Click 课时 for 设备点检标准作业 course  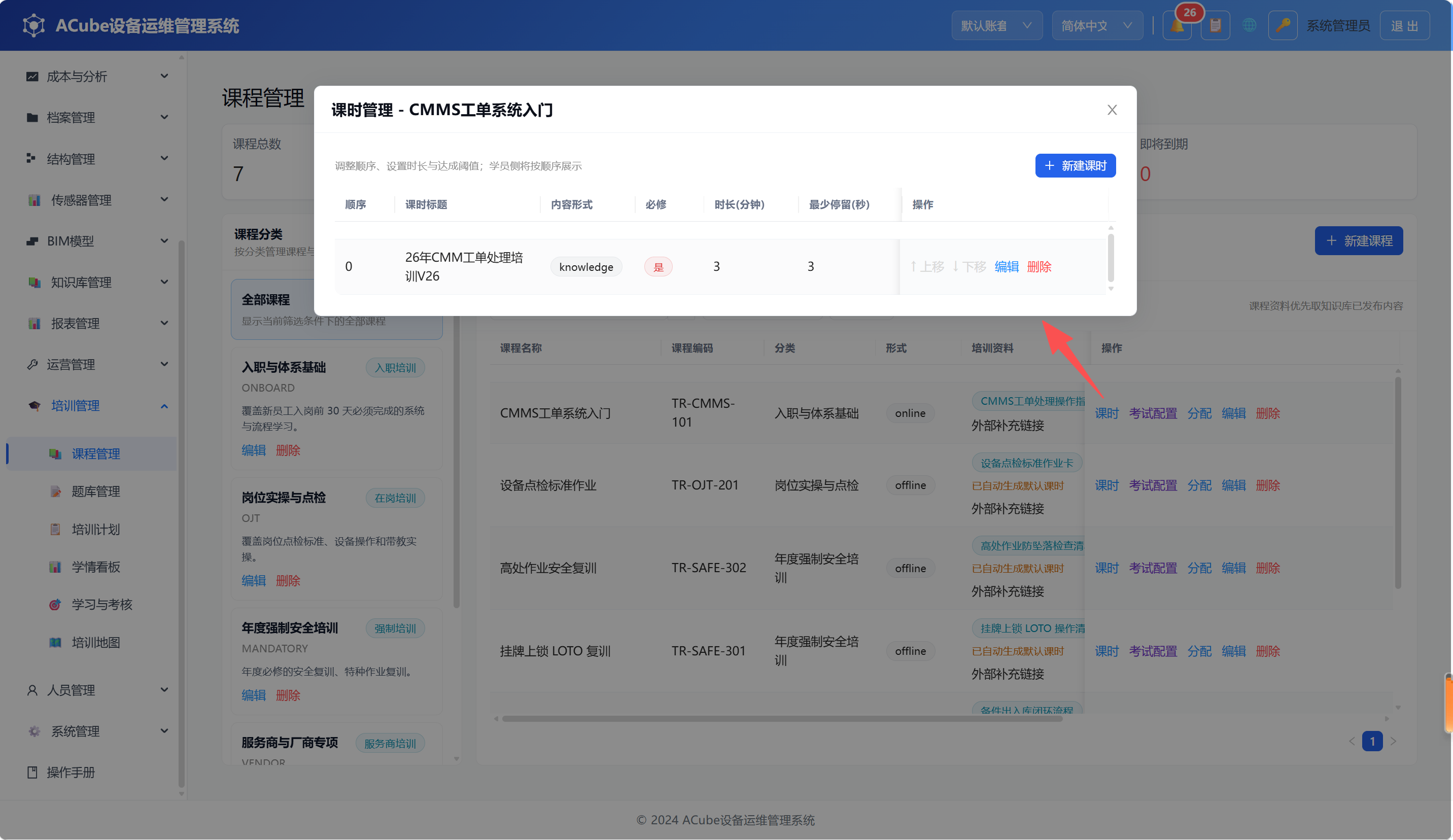coord(1106,485)
